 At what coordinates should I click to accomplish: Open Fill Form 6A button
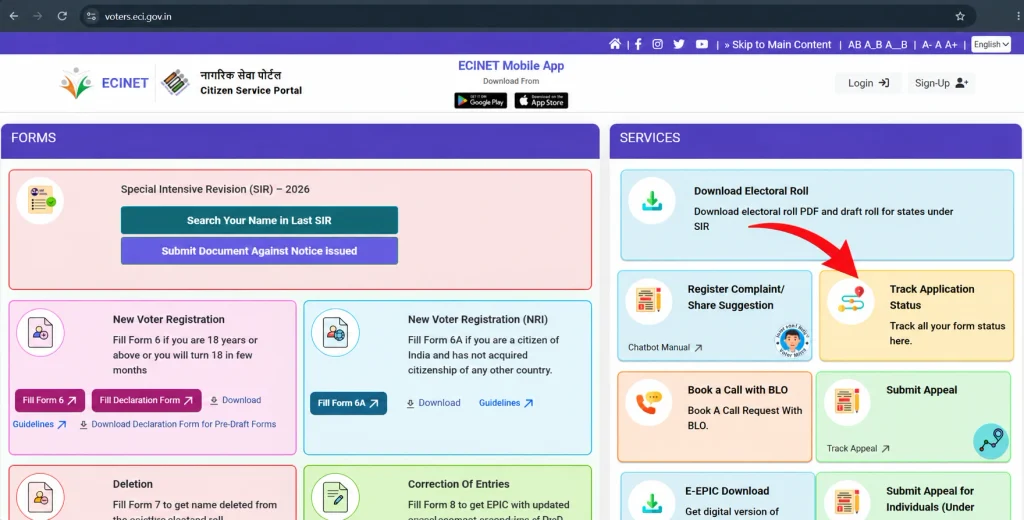click(x=348, y=403)
